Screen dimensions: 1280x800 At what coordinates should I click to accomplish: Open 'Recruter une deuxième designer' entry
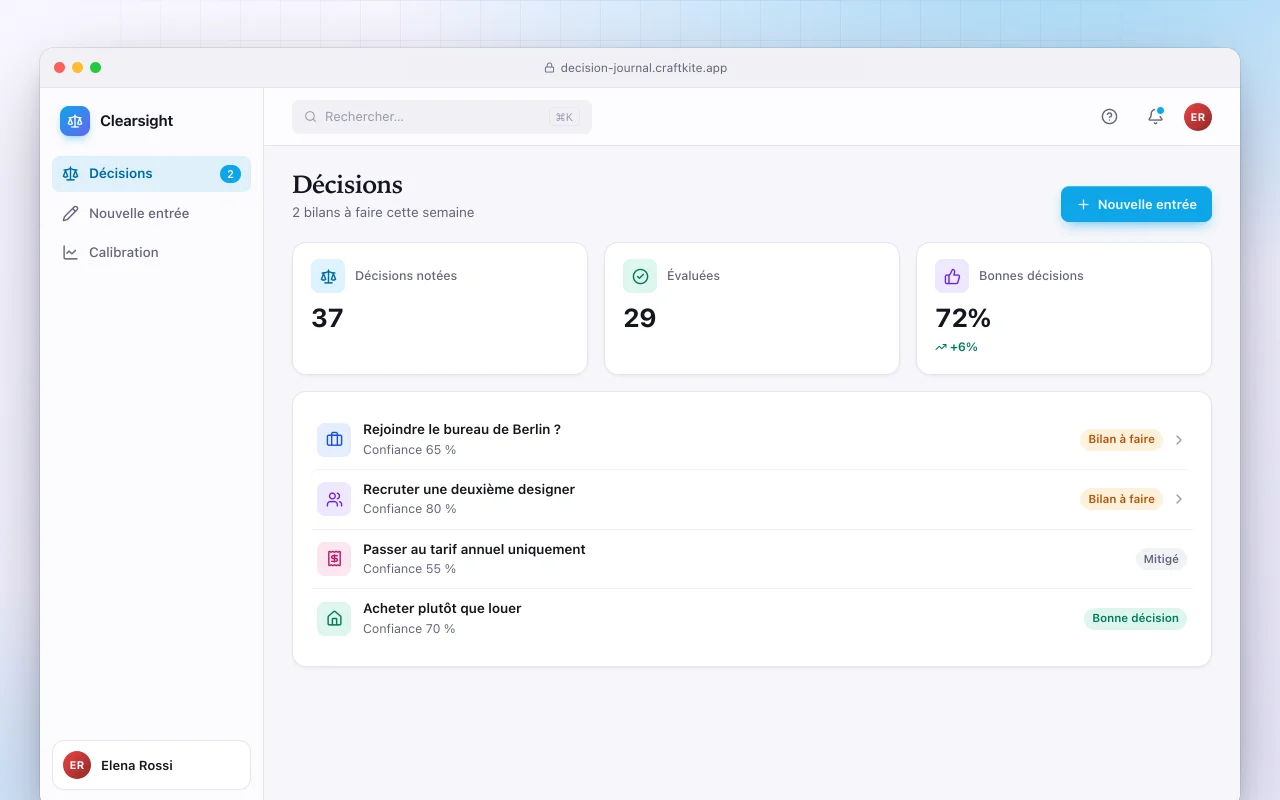[752, 499]
